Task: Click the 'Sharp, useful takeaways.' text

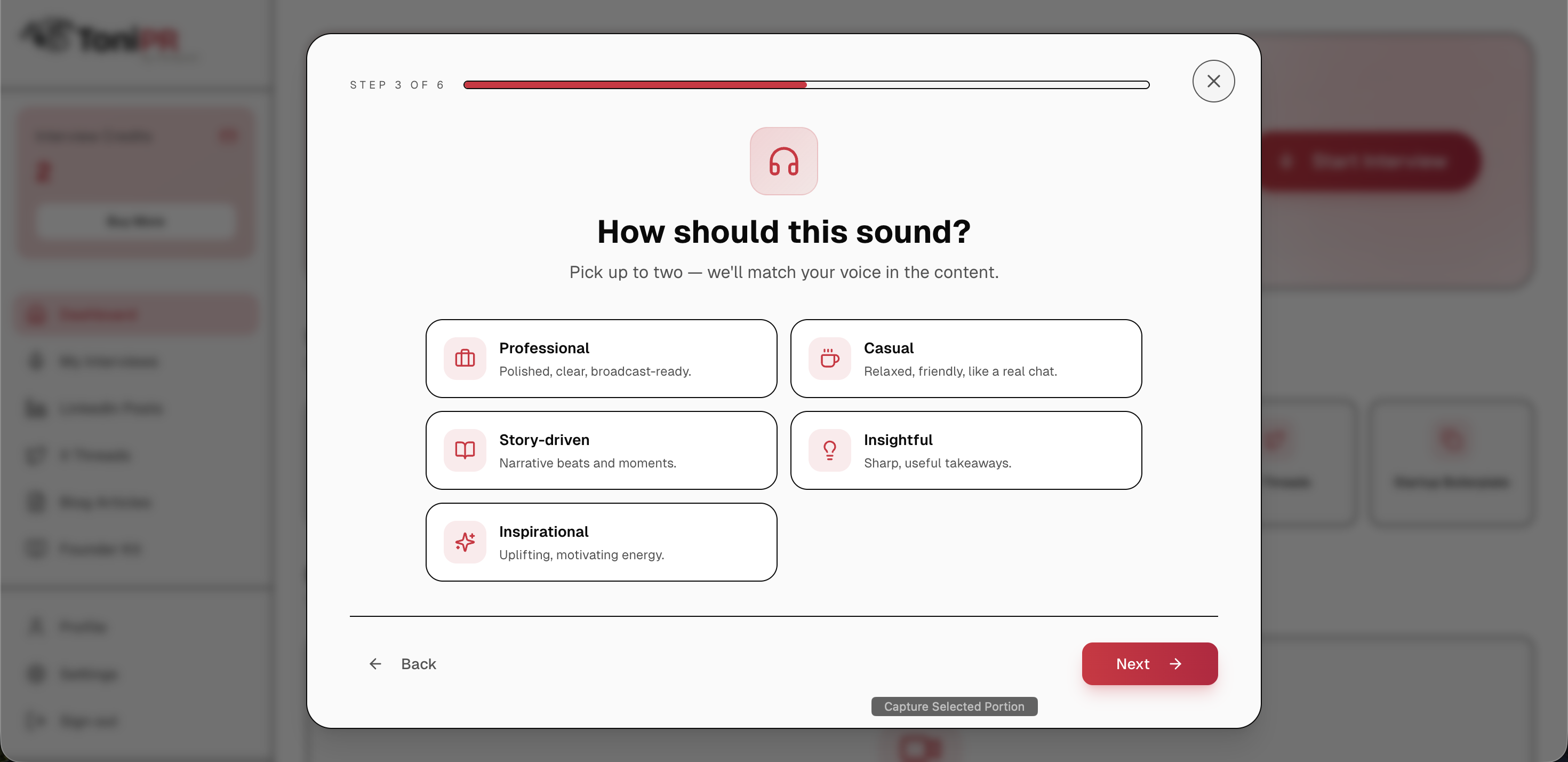Action: point(938,463)
